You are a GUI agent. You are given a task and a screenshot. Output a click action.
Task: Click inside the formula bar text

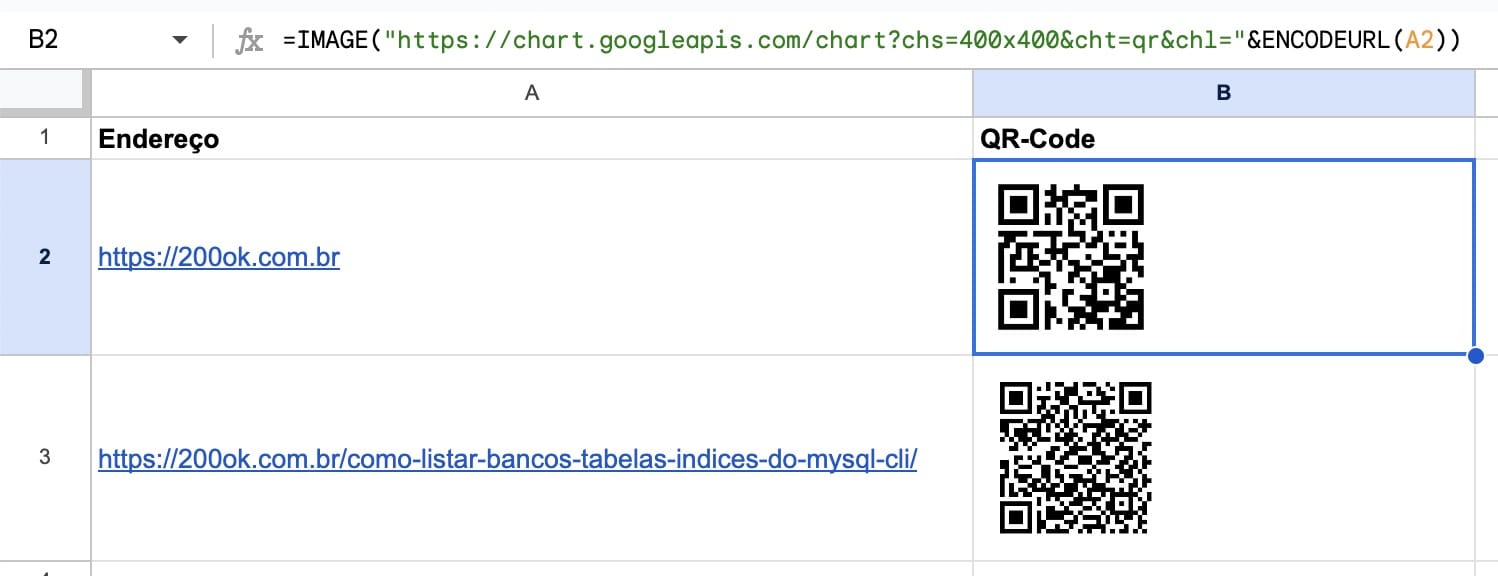(x=873, y=41)
